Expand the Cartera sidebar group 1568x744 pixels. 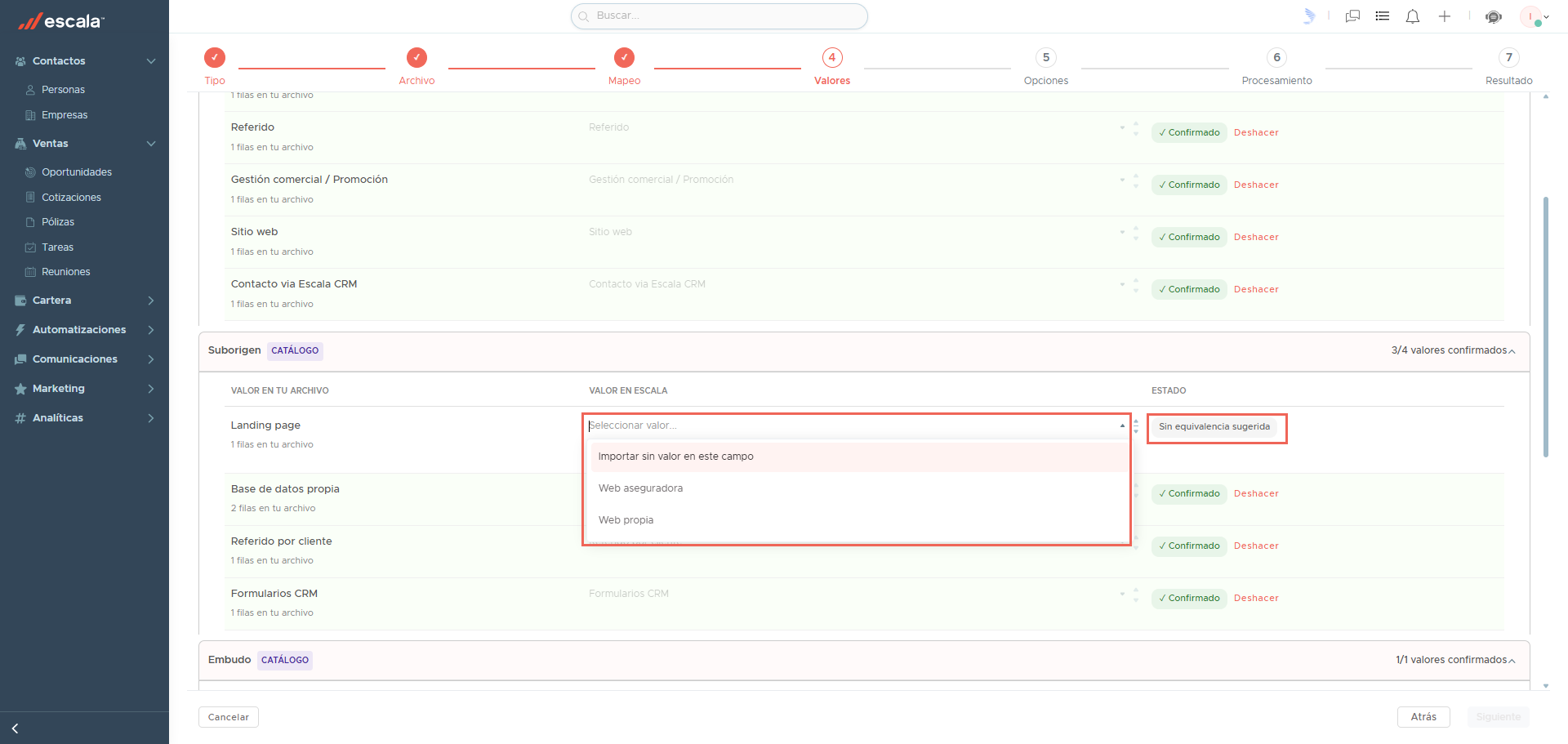pyautogui.click(x=151, y=301)
